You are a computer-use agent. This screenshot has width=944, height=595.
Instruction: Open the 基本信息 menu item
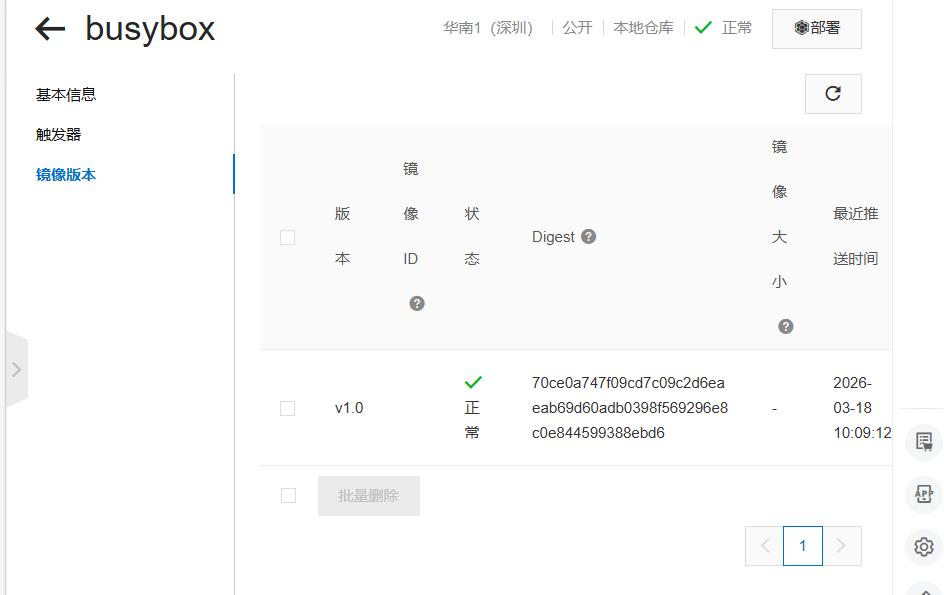66,95
